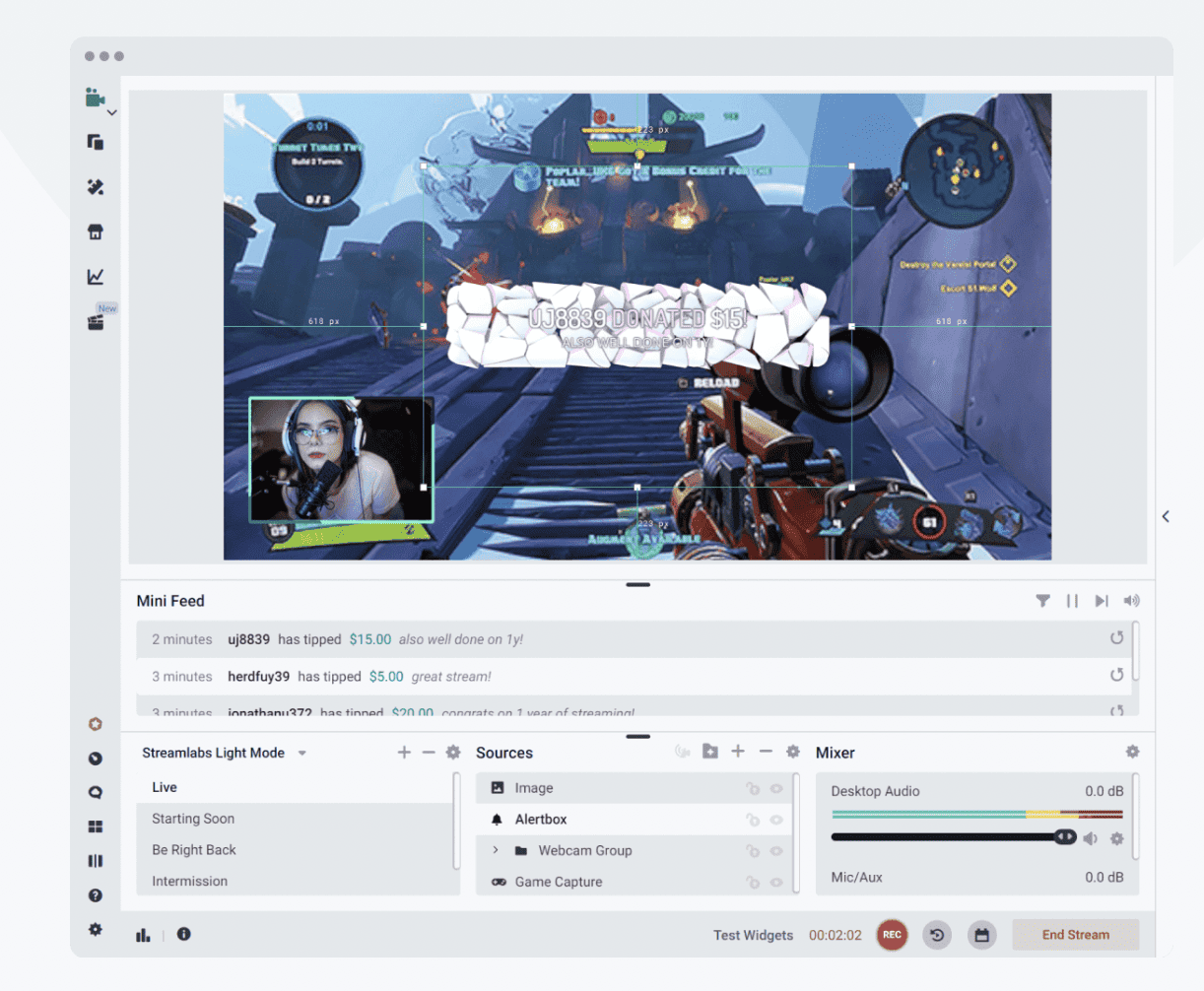Expand the Webcam Group folder
The image size is (1204, 991).
[496, 850]
